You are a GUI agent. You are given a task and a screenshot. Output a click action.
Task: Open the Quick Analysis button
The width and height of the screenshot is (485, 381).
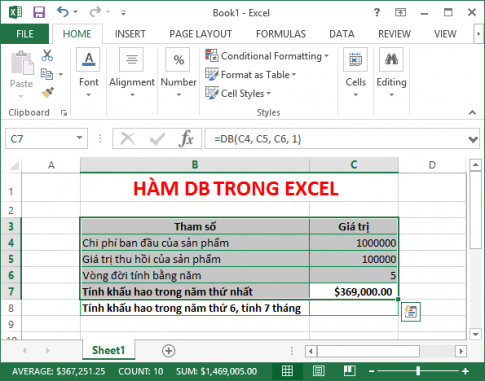tap(411, 312)
